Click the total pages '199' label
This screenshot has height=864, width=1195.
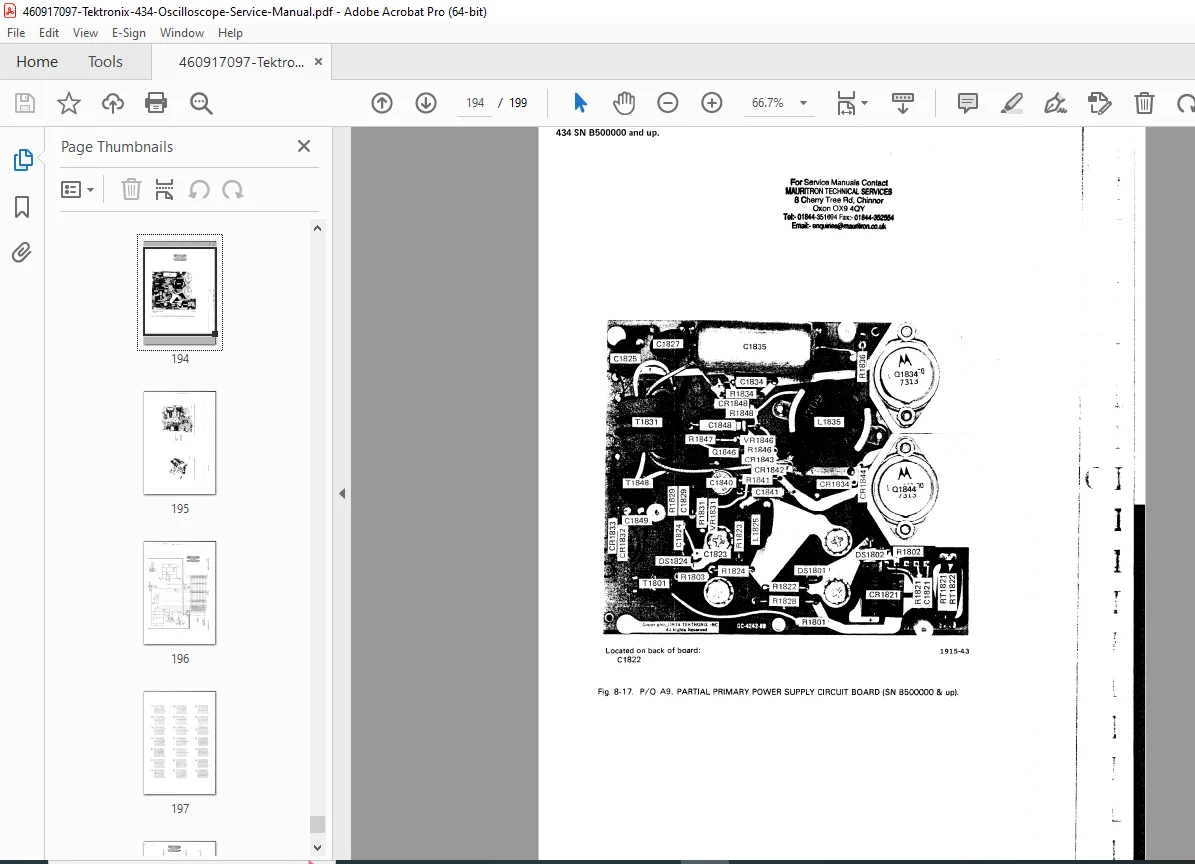518,103
